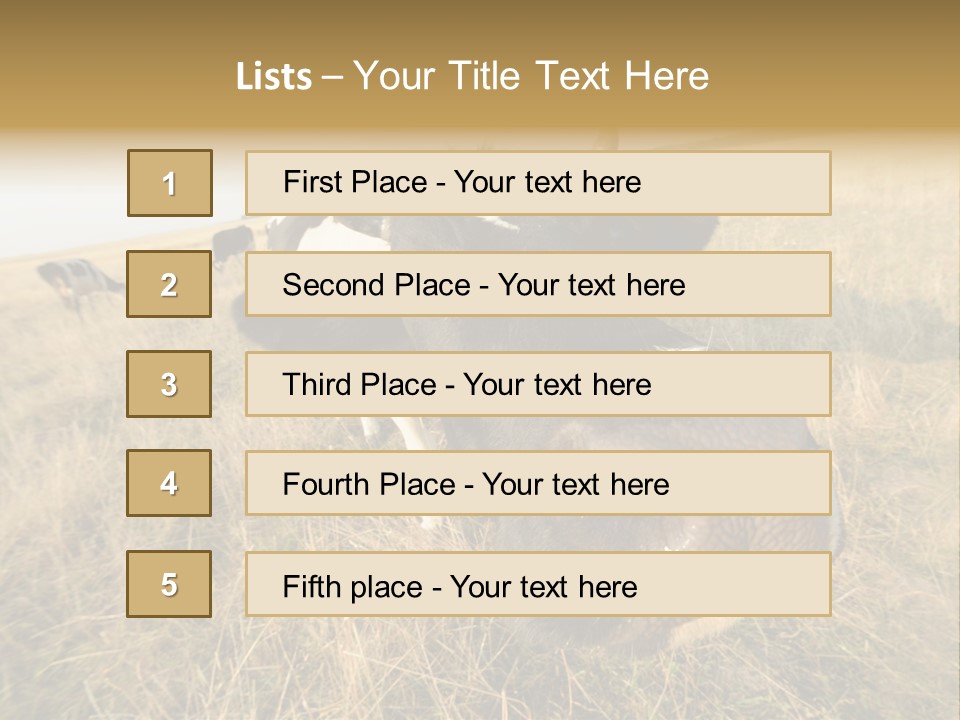Select the First Place text box
Viewport: 960px width, 720px height.
[x=538, y=183]
